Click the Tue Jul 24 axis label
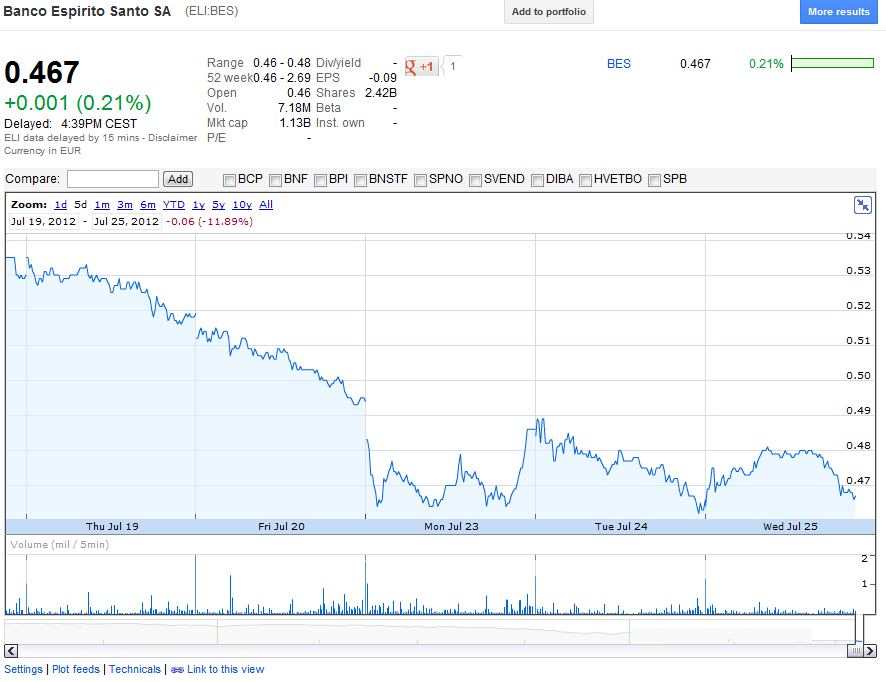 621,527
